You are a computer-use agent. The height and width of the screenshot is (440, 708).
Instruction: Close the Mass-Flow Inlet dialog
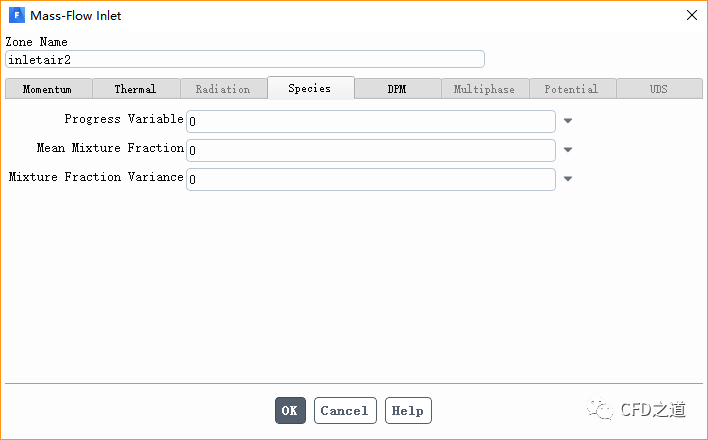click(x=691, y=16)
